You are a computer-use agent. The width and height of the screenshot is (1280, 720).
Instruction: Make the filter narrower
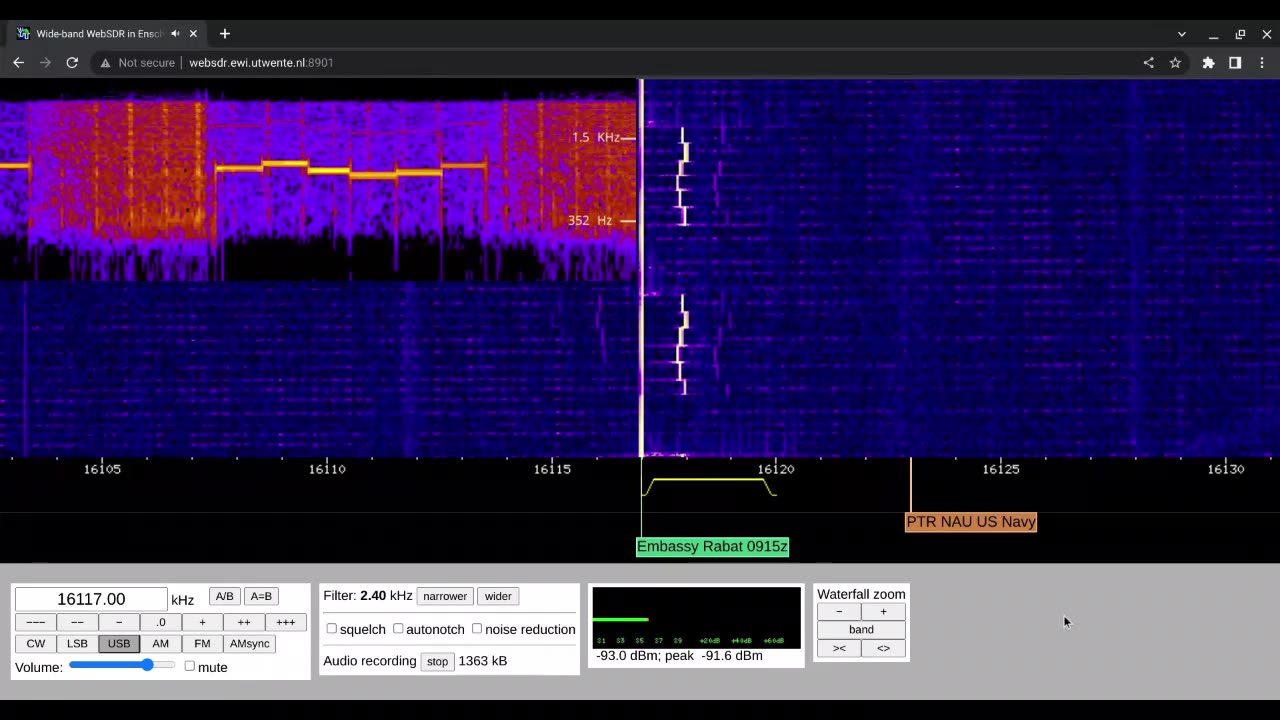tap(445, 596)
